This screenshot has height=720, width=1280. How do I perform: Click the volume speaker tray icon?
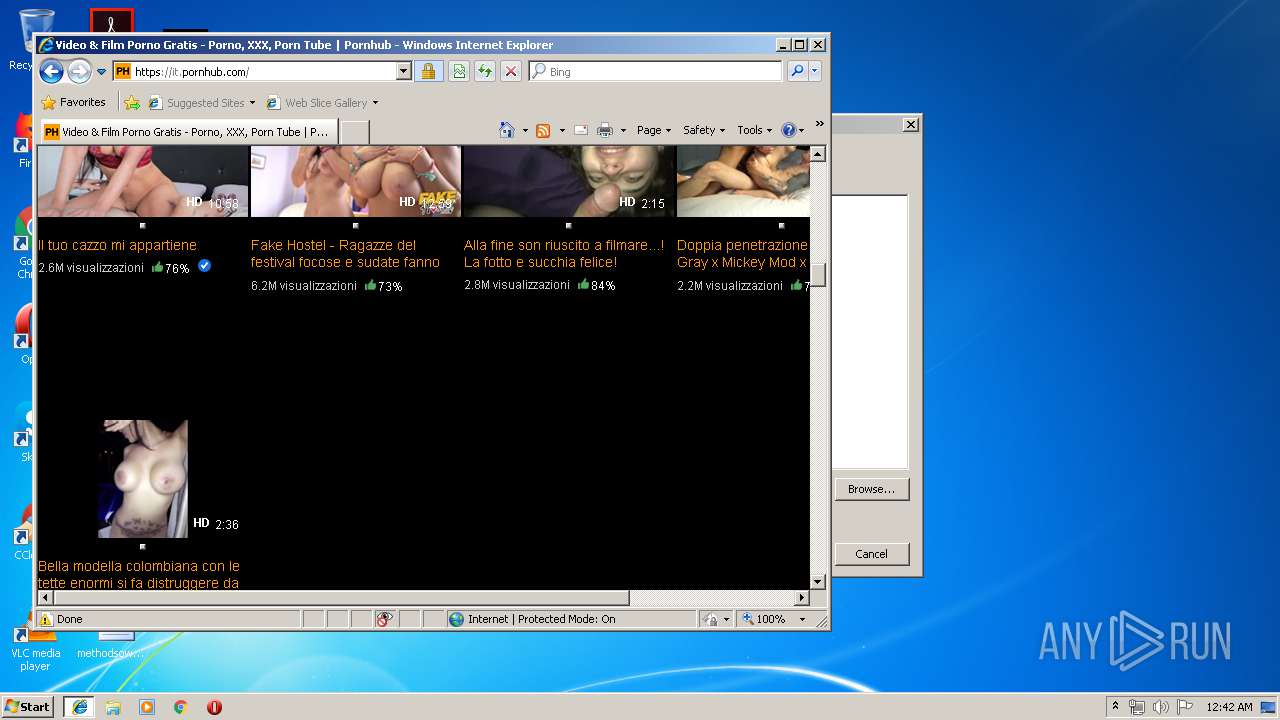1160,707
